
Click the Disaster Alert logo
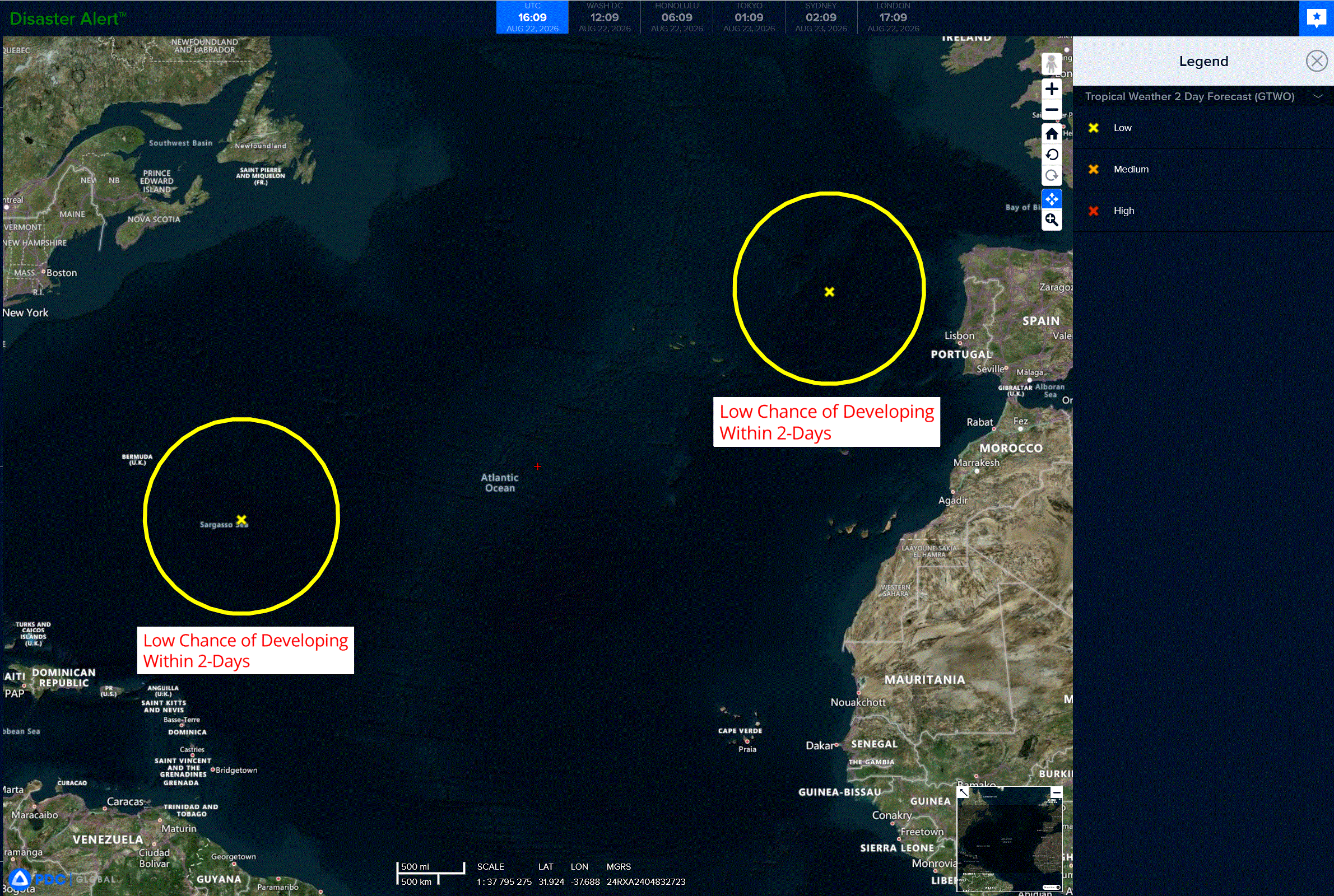click(x=67, y=19)
